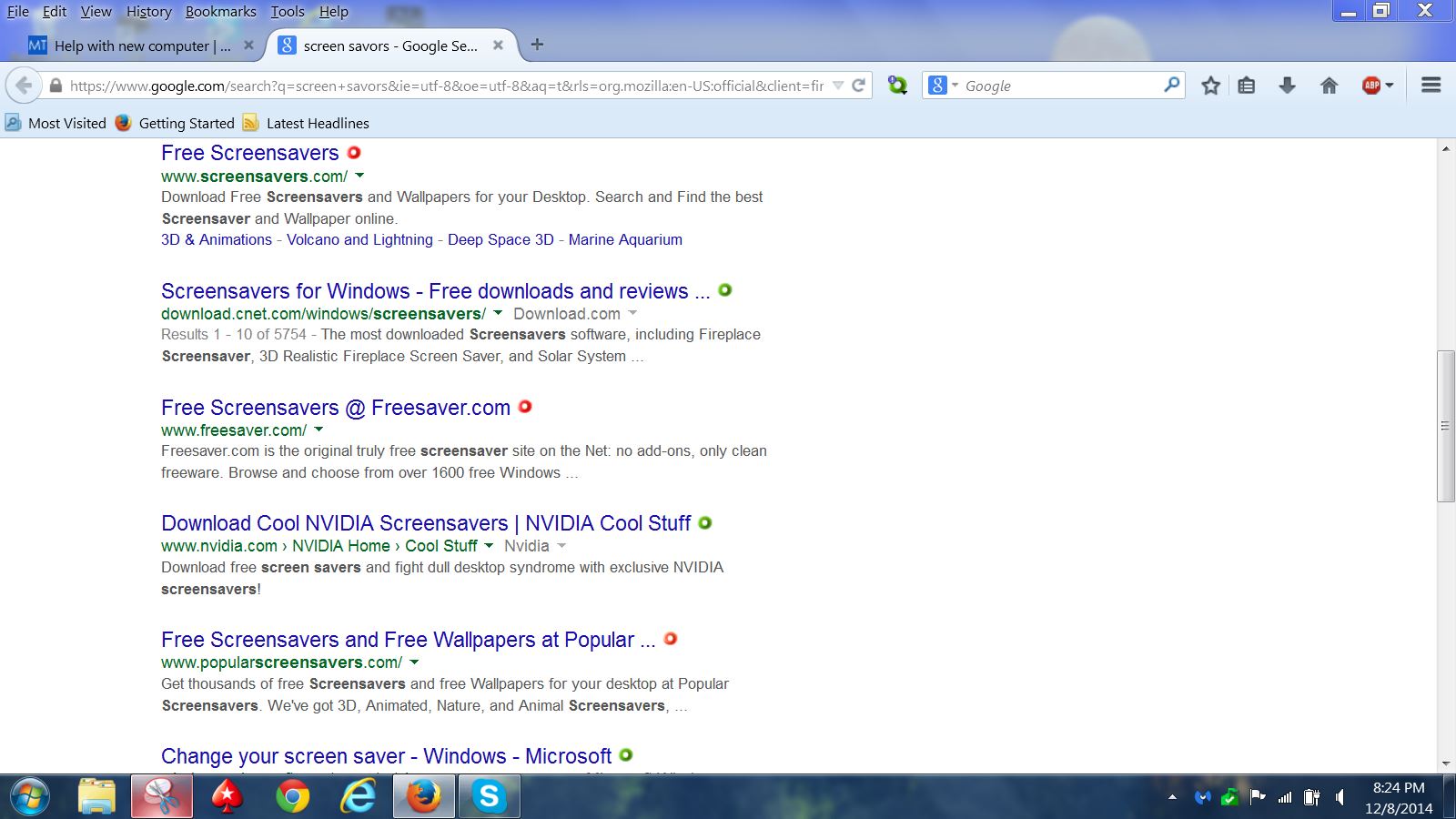Open the Windows Start button
Viewport: 1456px width, 819px height.
30,797
